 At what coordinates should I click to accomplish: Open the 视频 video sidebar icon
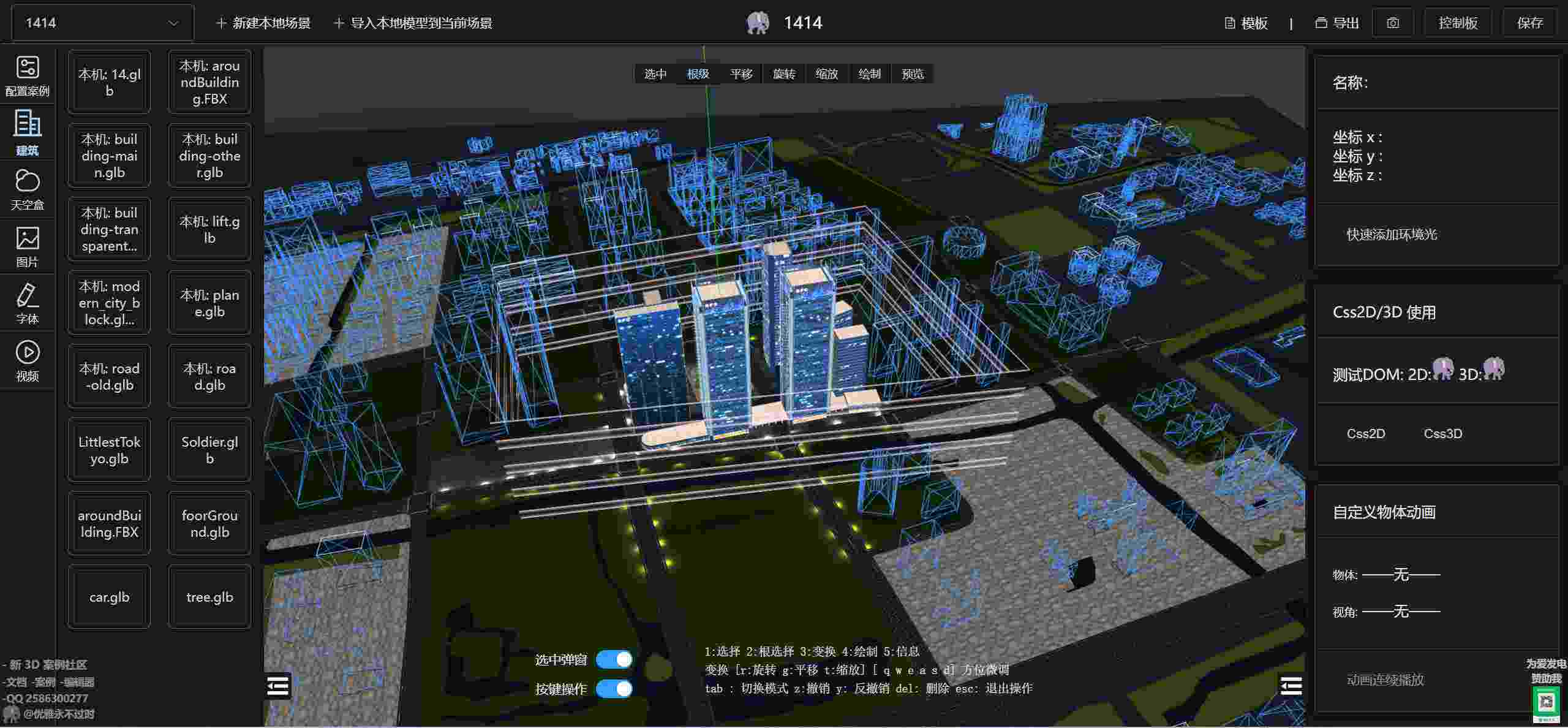pyautogui.click(x=27, y=361)
